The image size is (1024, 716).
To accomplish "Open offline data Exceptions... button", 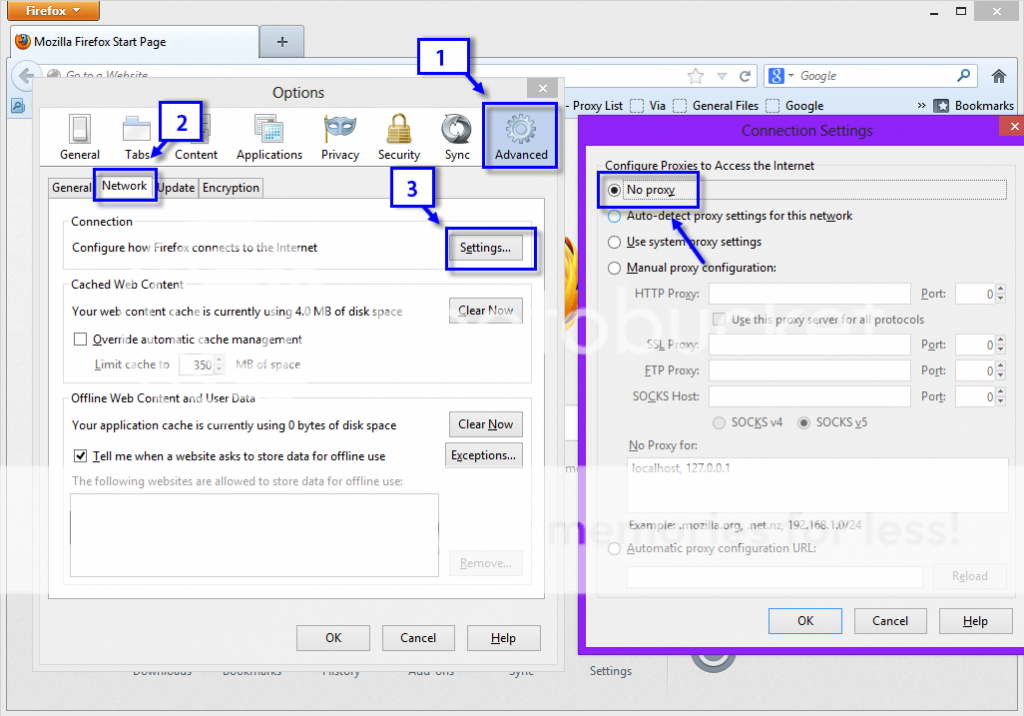I will coord(483,455).
